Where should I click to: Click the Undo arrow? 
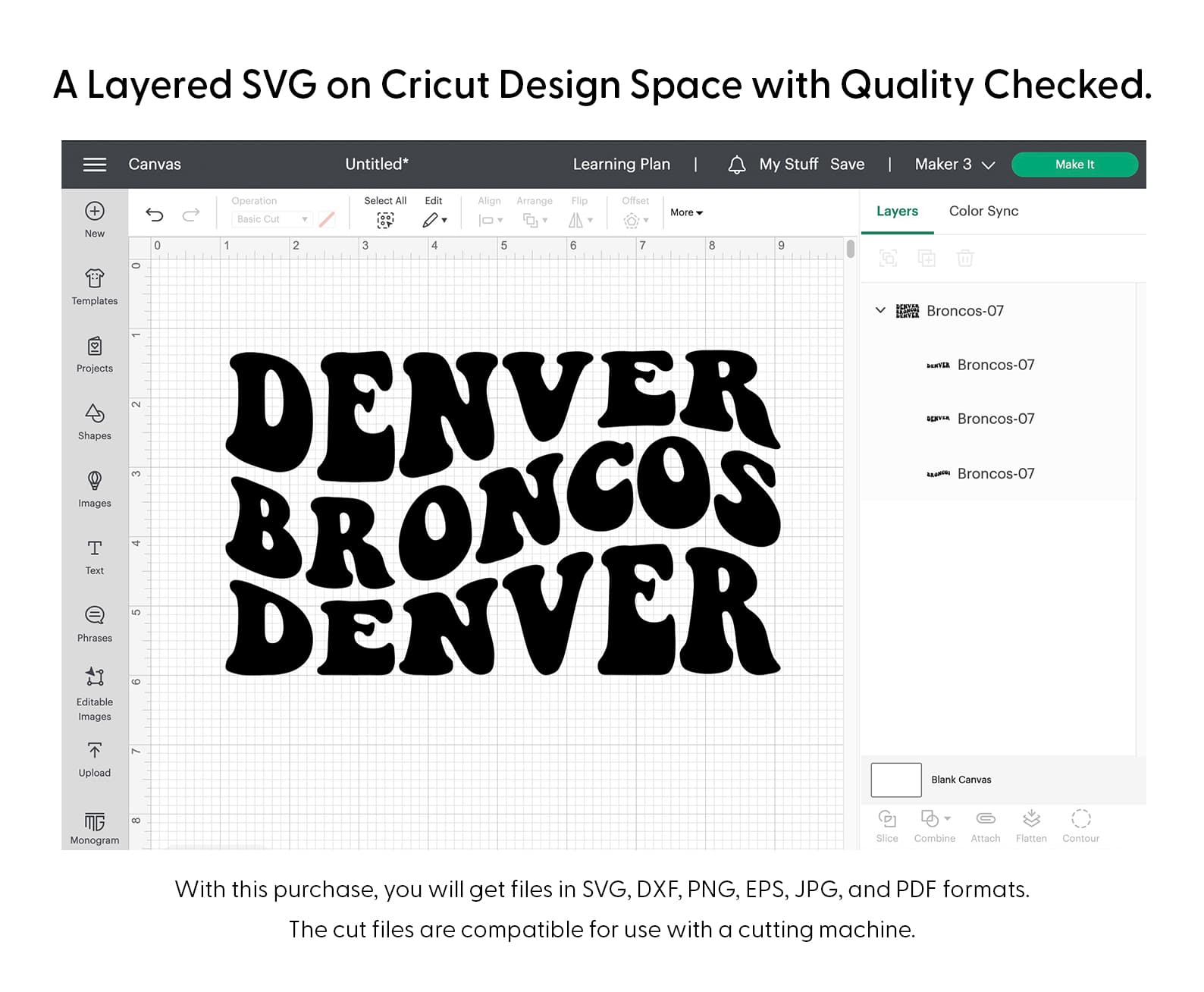(x=155, y=215)
